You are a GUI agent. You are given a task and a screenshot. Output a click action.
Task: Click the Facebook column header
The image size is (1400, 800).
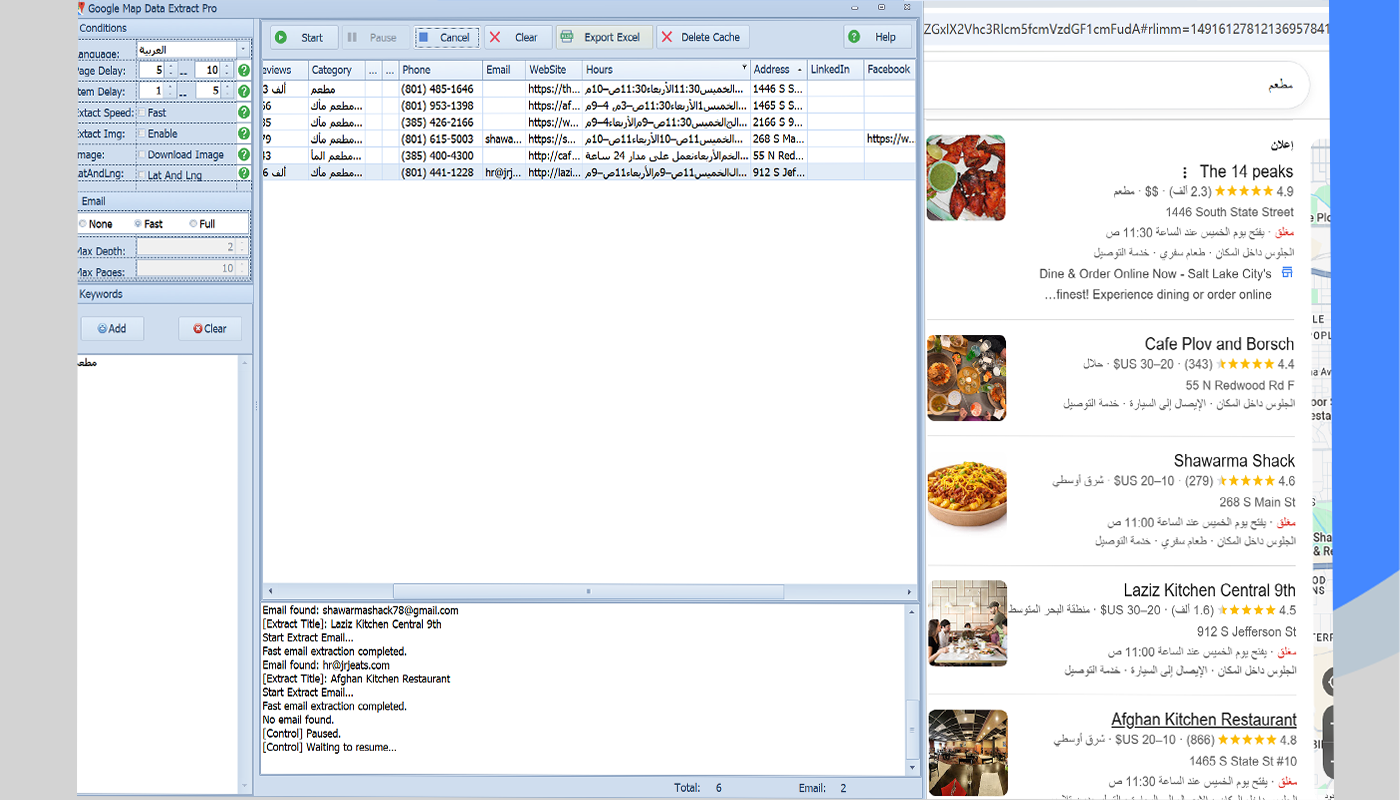(x=889, y=70)
